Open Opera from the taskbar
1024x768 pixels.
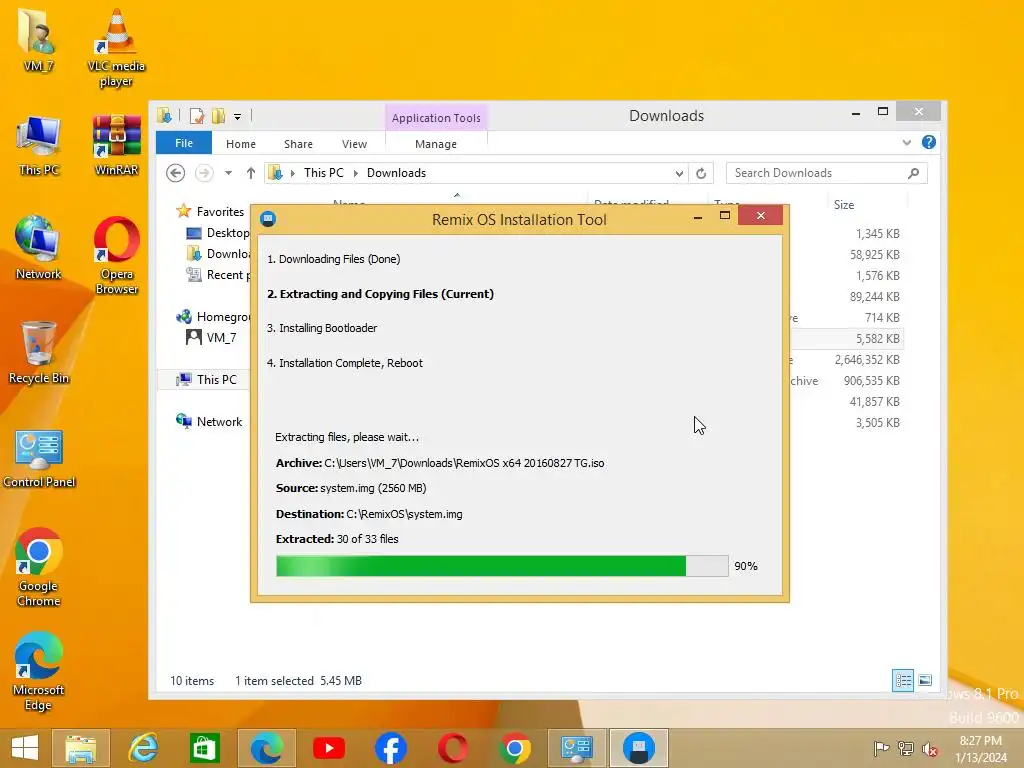(x=453, y=748)
